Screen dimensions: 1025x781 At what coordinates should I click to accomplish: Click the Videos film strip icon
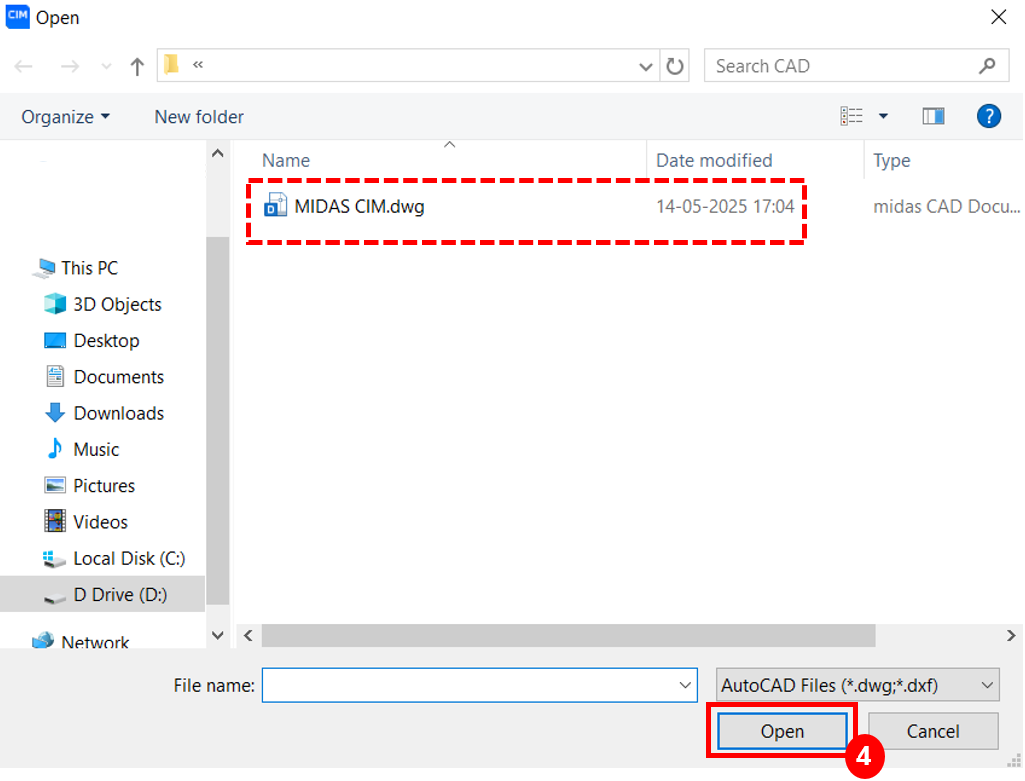55,522
